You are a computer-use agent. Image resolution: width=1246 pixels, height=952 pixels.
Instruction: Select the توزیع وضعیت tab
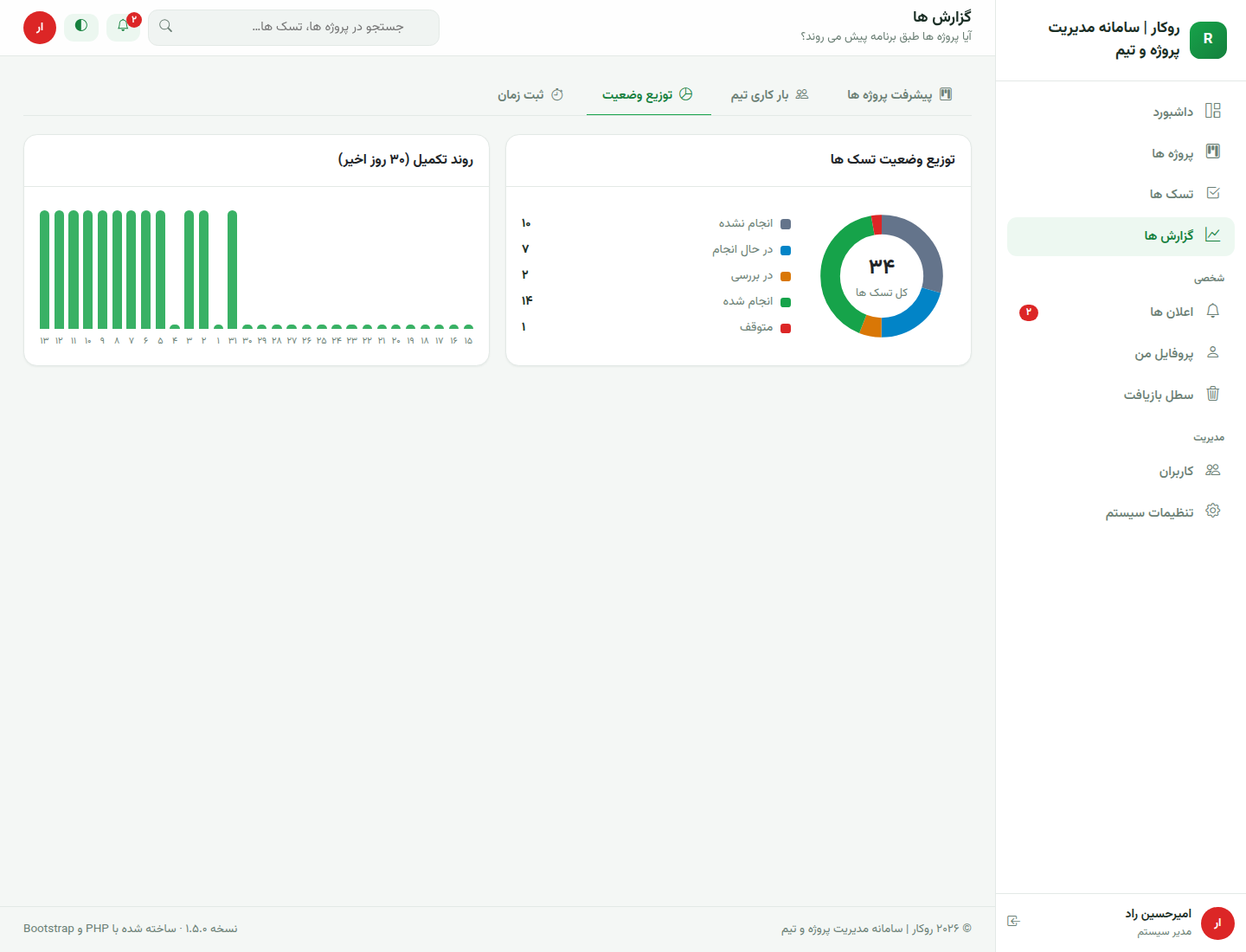tap(648, 94)
